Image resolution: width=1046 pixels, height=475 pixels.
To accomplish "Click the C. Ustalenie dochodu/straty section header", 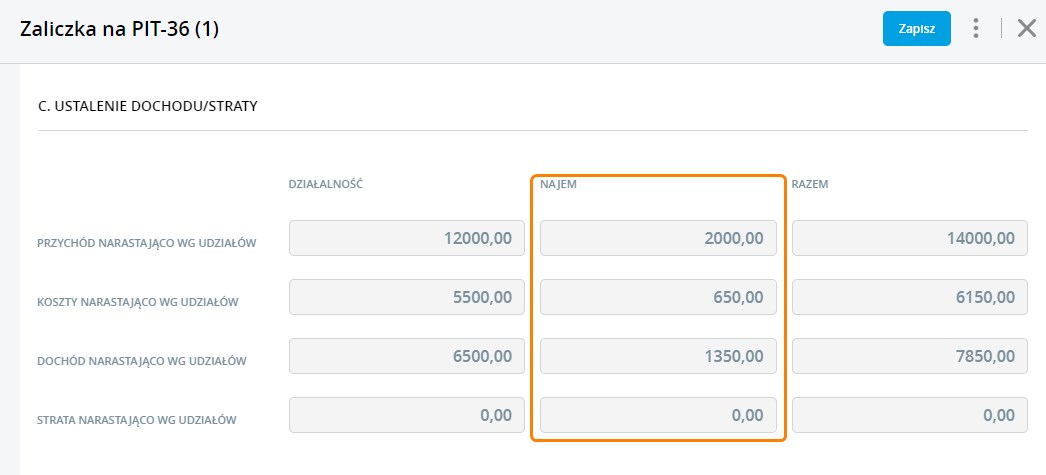I will pyautogui.click(x=147, y=105).
